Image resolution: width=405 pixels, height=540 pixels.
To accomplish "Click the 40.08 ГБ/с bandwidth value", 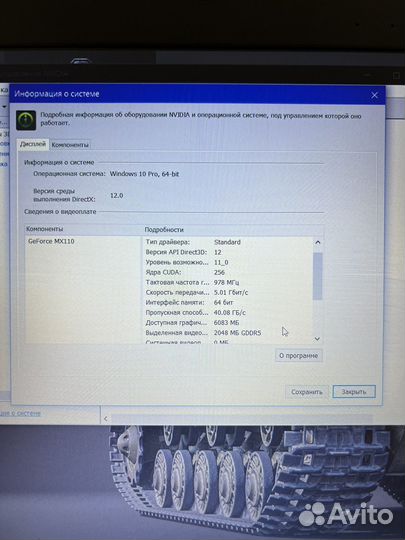I will coord(230,313).
